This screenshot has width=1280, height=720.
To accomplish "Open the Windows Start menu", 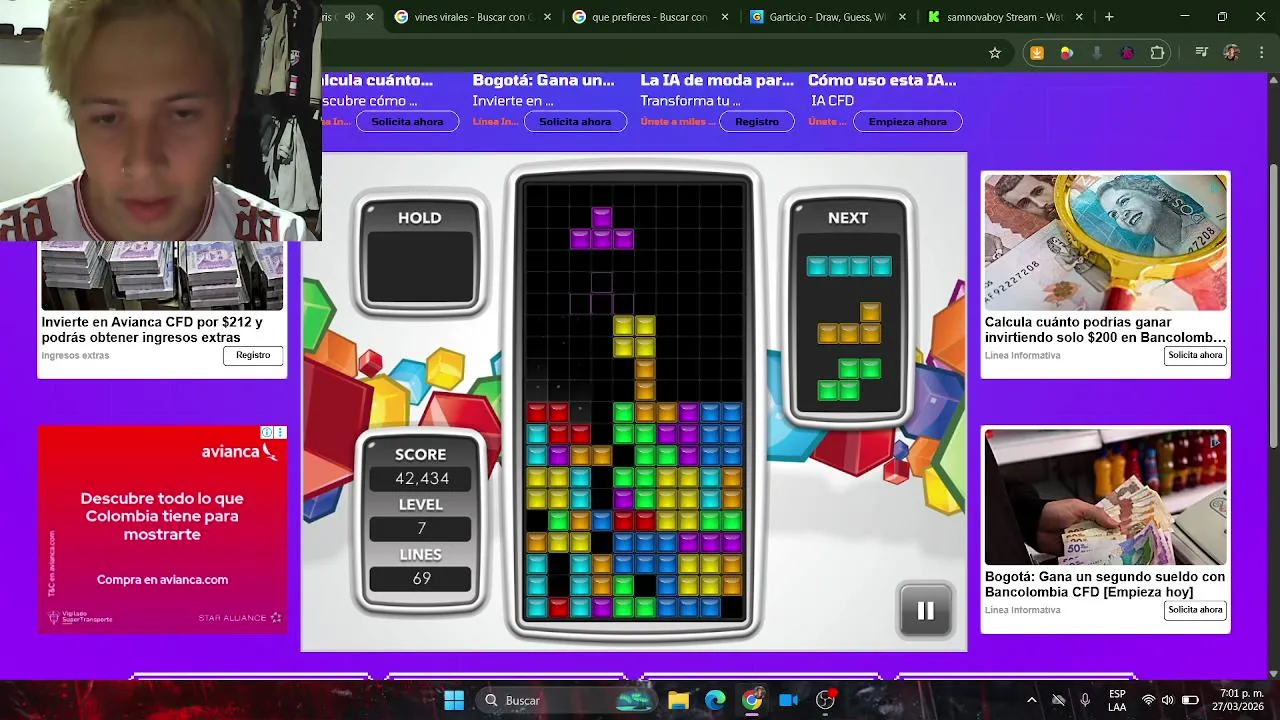I will [x=453, y=700].
